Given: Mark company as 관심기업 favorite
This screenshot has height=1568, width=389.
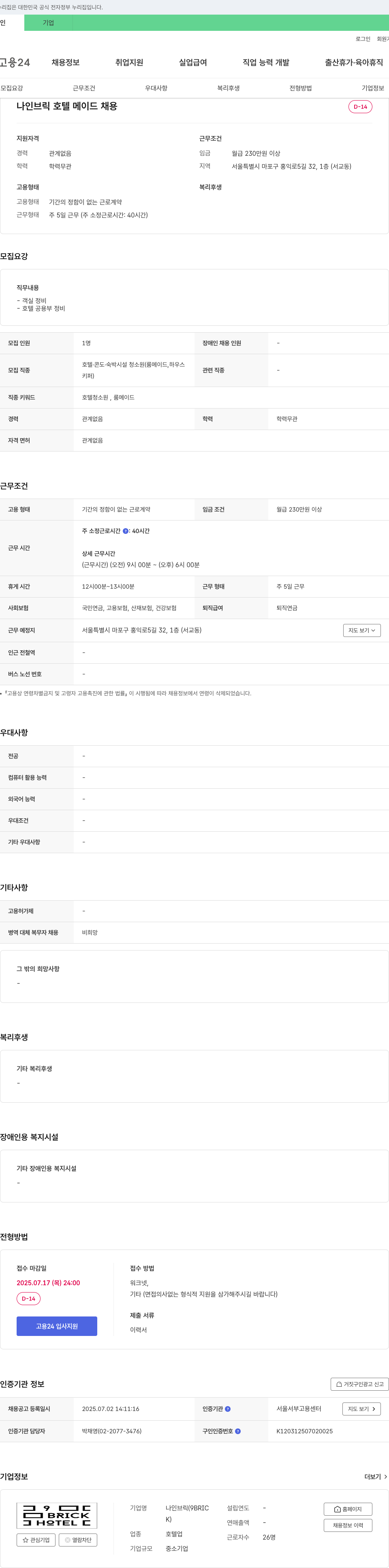Looking at the screenshot, I should [36, 1540].
